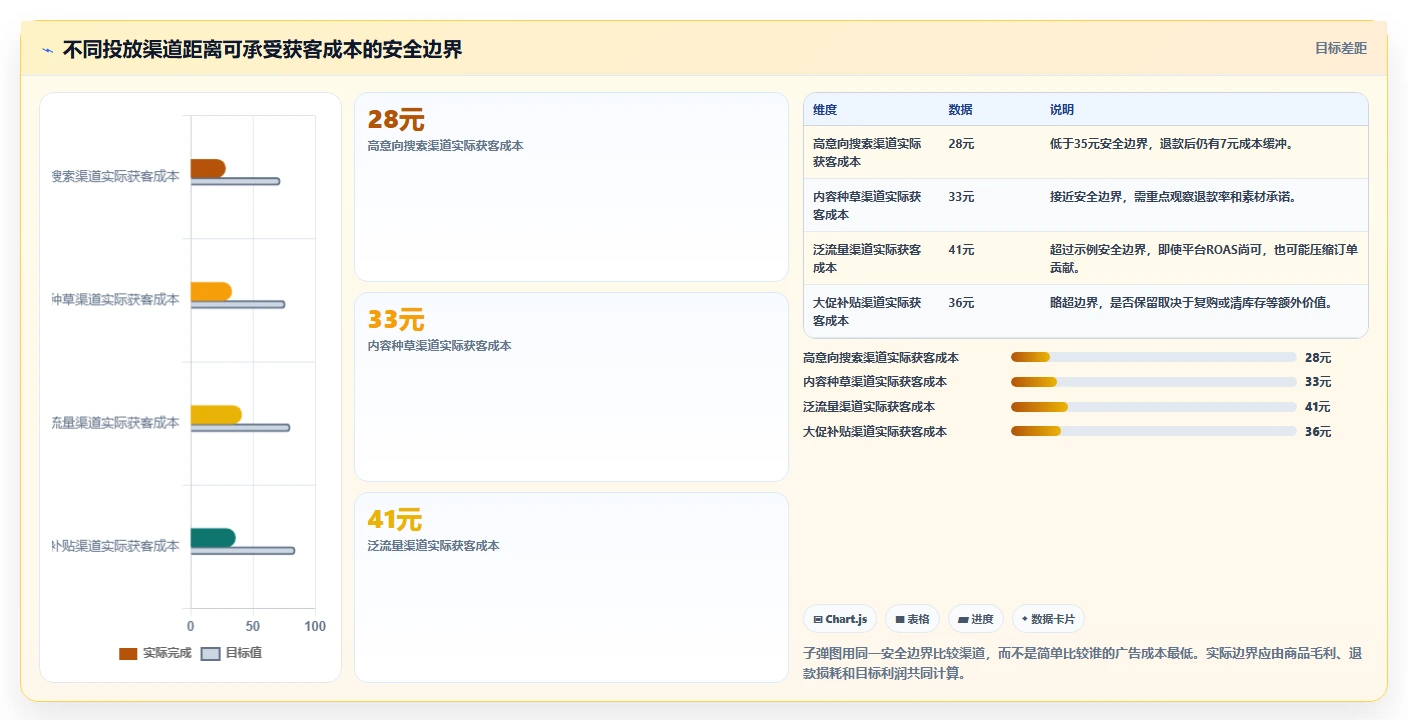This screenshot has width=1408, height=720.
Task: Click the chart axis label 50
Action: pos(253,626)
